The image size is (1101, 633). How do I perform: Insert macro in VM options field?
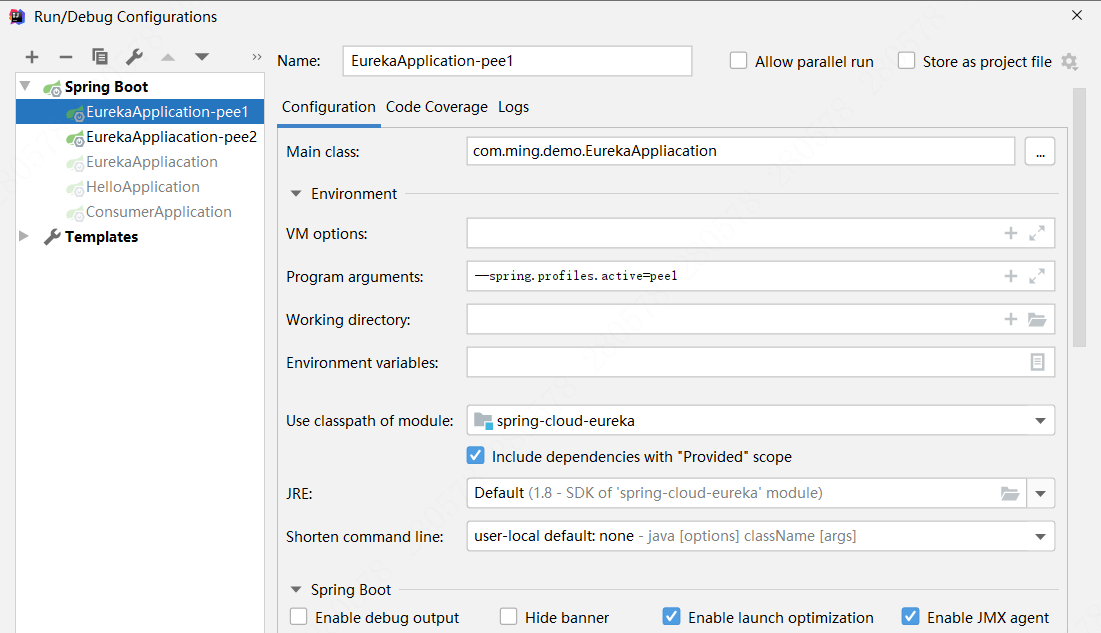[x=1010, y=233]
